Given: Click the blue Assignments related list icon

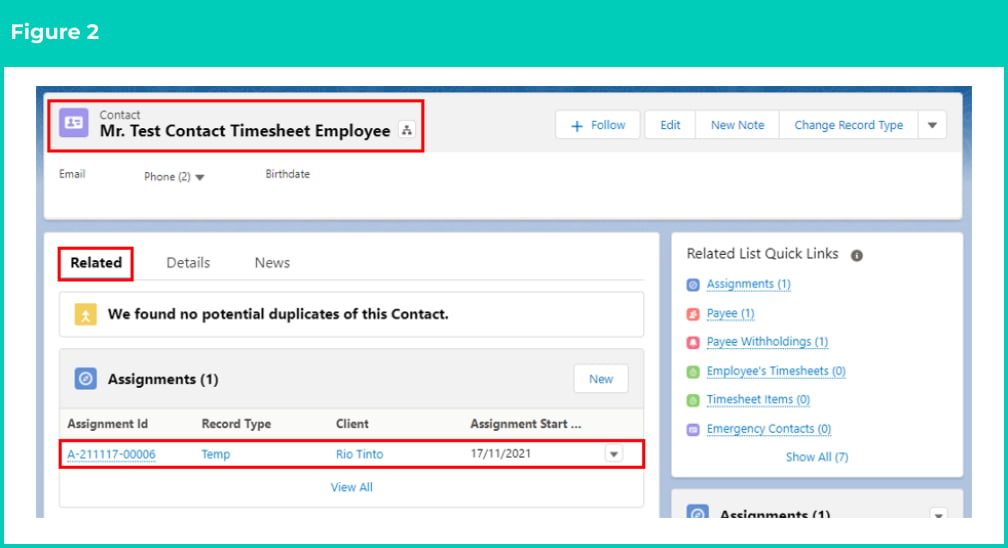Looking at the screenshot, I should click(x=86, y=379).
